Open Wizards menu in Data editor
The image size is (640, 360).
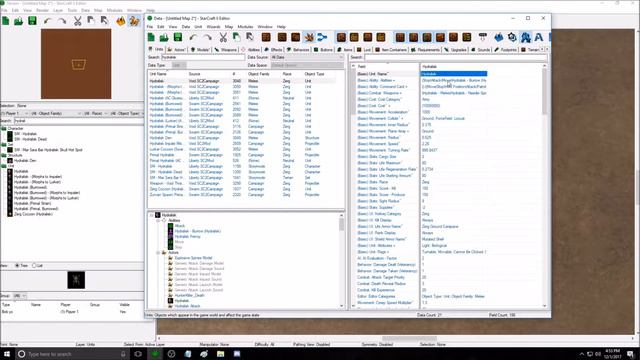213,27
